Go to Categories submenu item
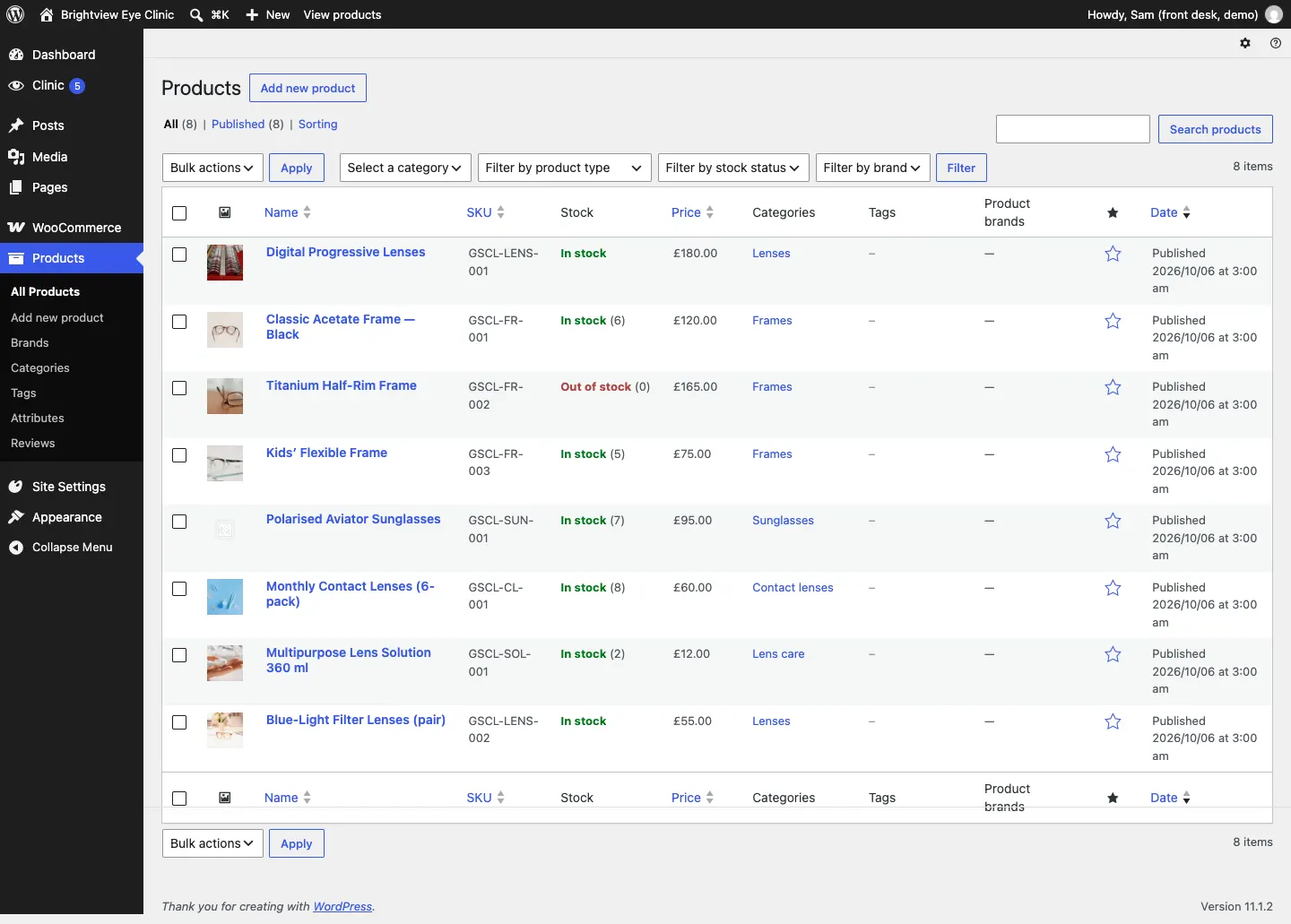 coord(40,368)
